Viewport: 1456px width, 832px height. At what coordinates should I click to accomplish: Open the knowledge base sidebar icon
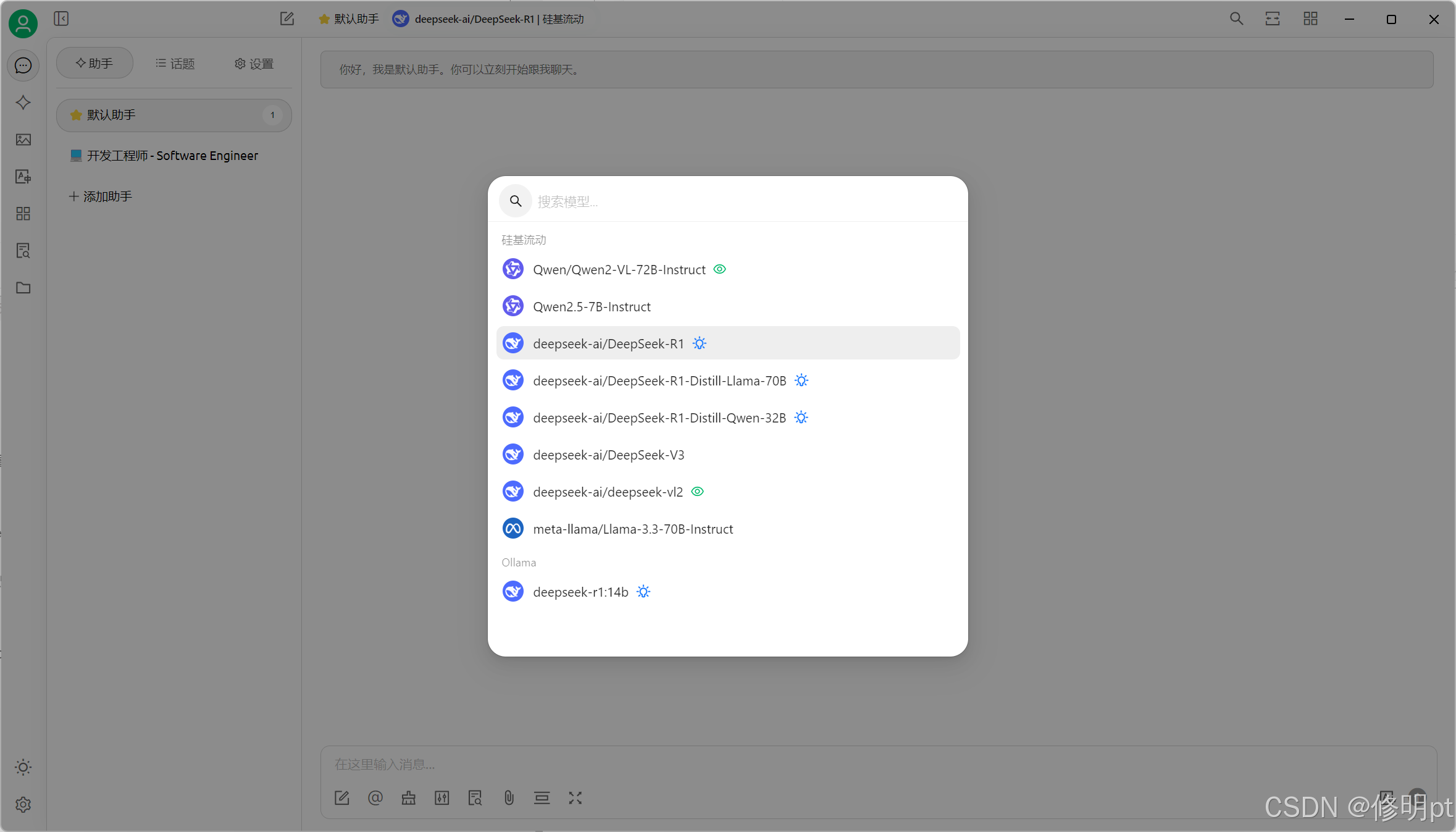click(23, 251)
